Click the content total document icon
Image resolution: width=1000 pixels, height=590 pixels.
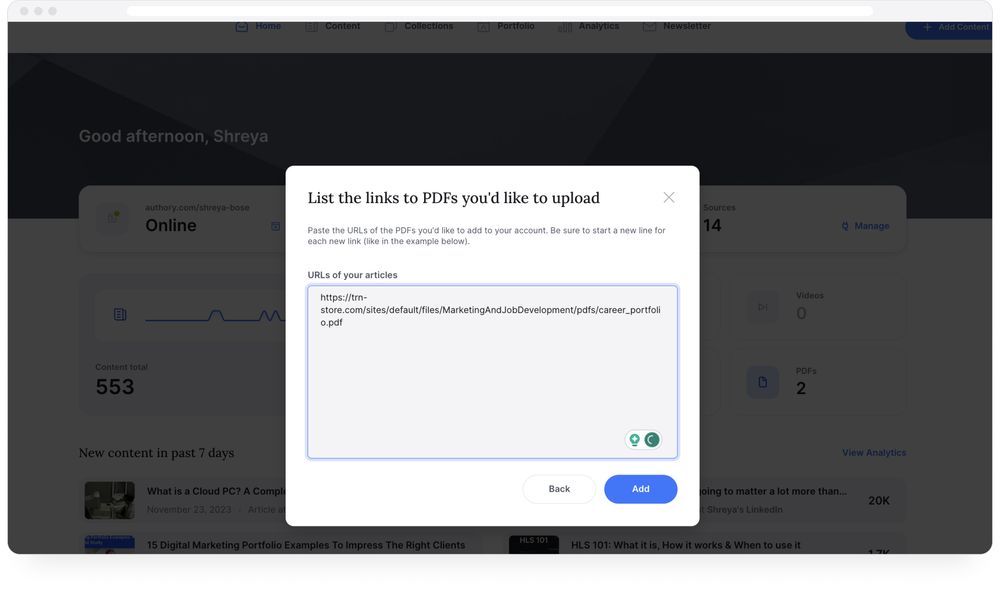tap(120, 315)
